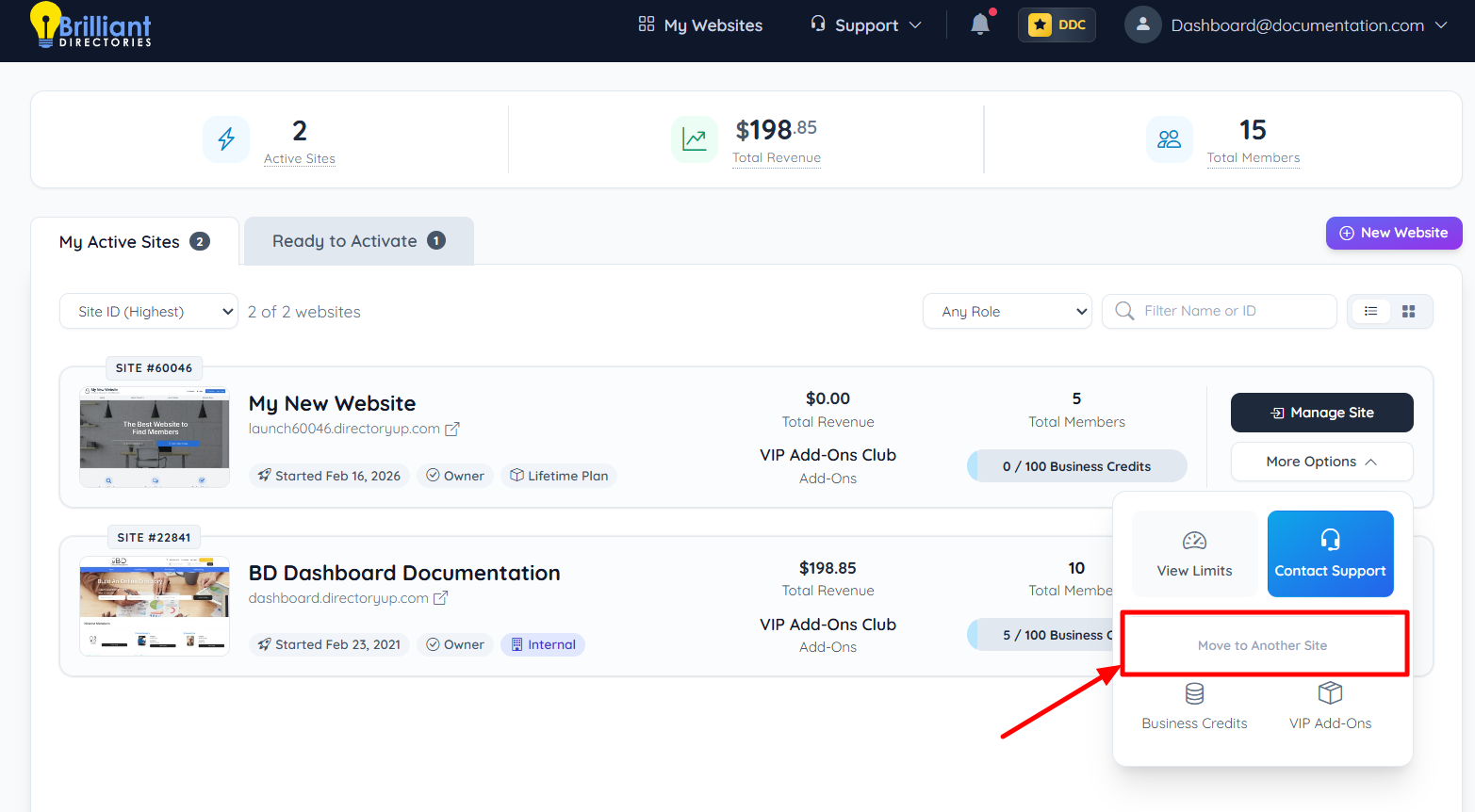Open the Site ID (Highest) sort dropdown

(x=149, y=311)
